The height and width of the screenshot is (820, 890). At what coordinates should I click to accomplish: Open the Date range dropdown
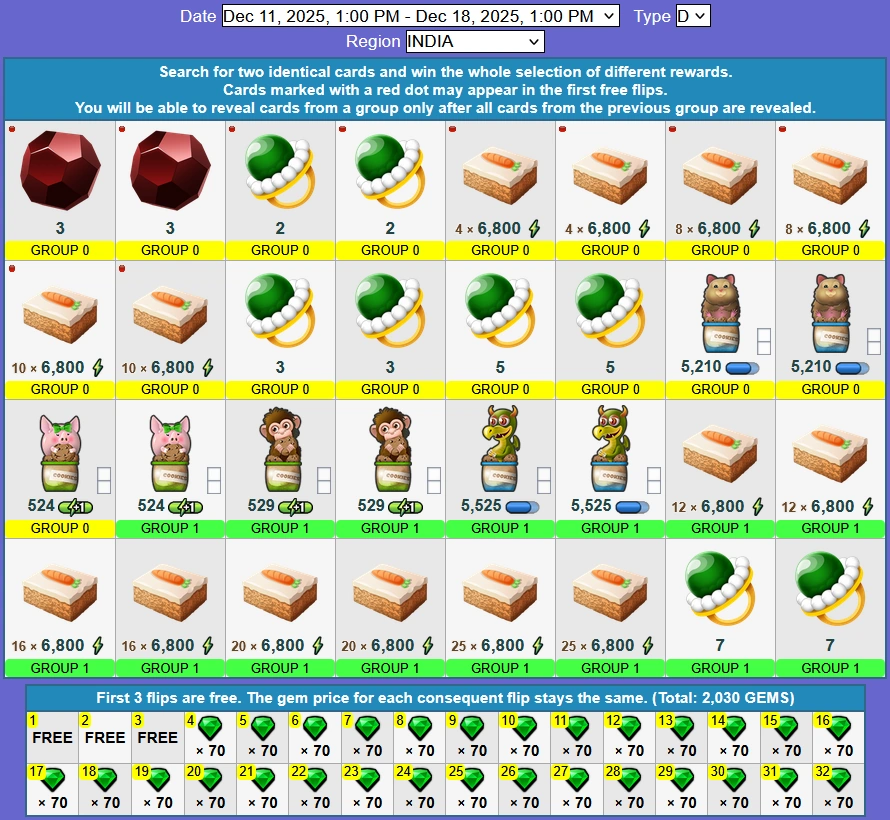coord(420,16)
